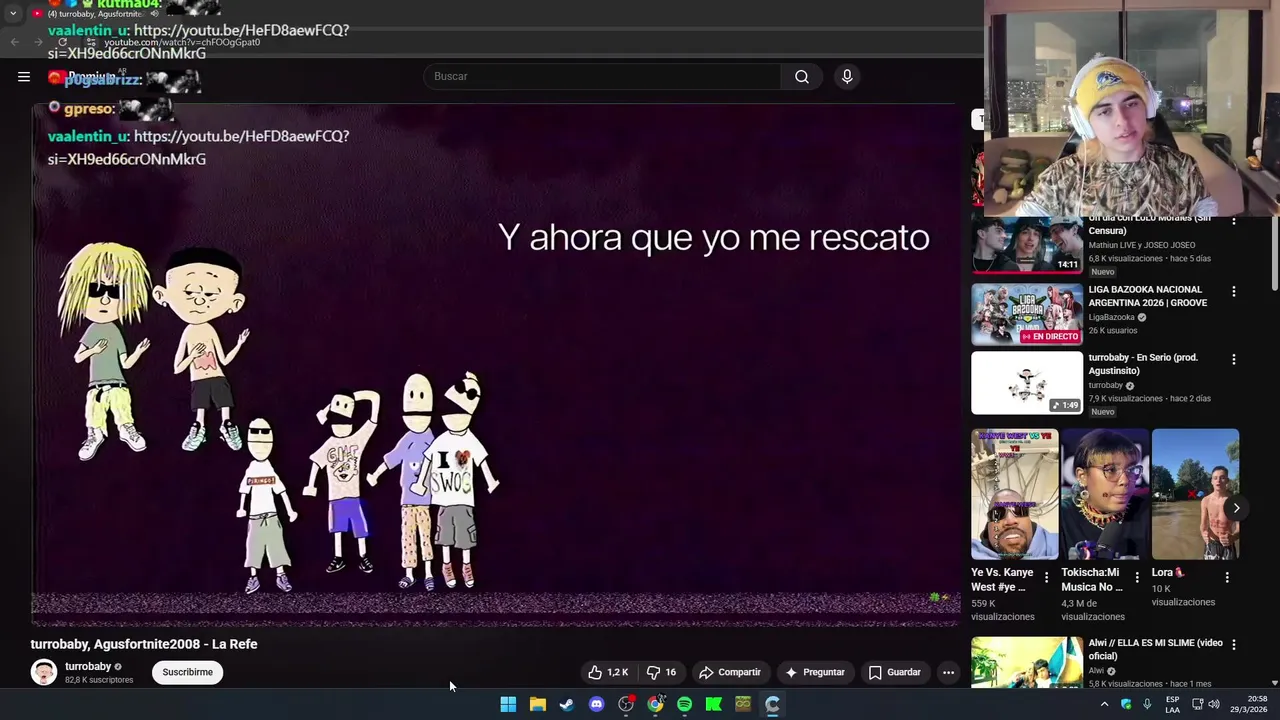Image resolution: width=1280 pixels, height=720 pixels.
Task: Open the Minecraft block taskbar icon
Action: coord(743,704)
